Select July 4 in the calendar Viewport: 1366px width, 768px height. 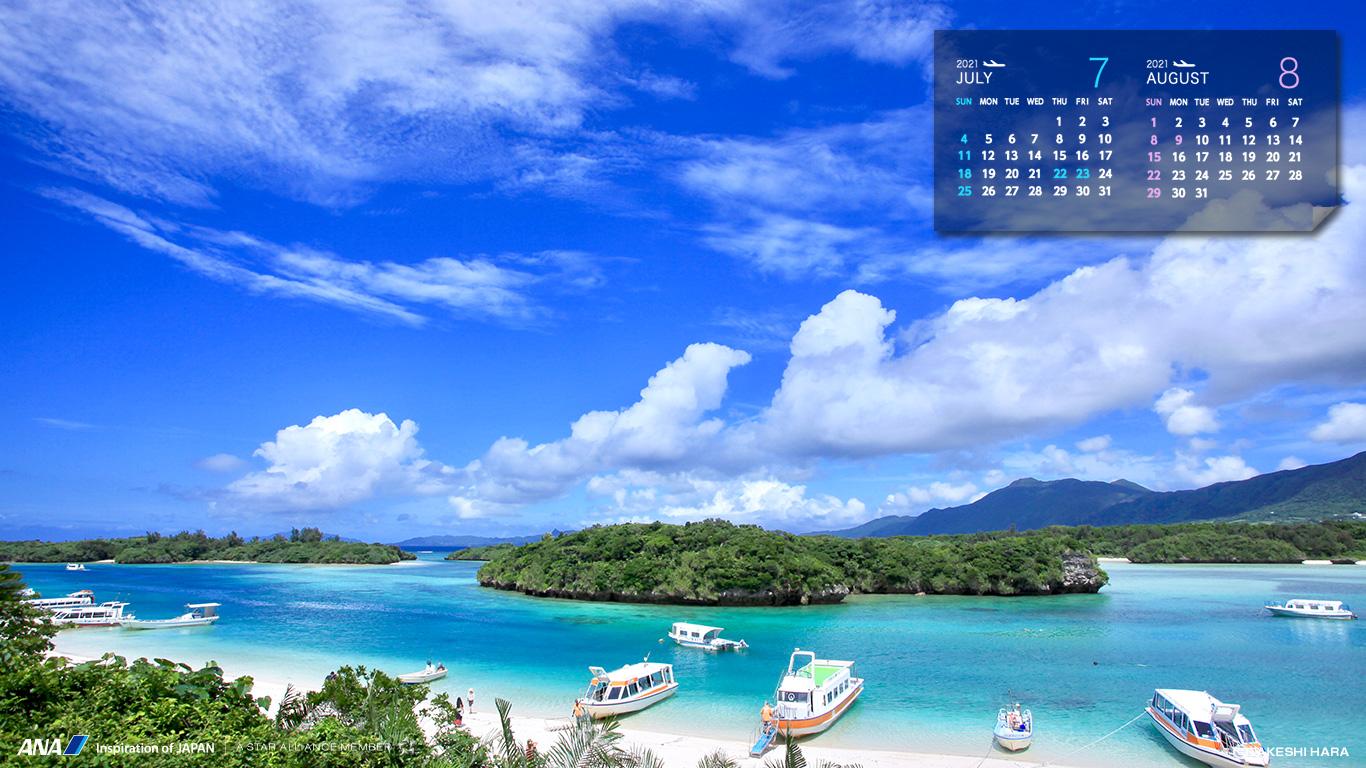click(964, 139)
